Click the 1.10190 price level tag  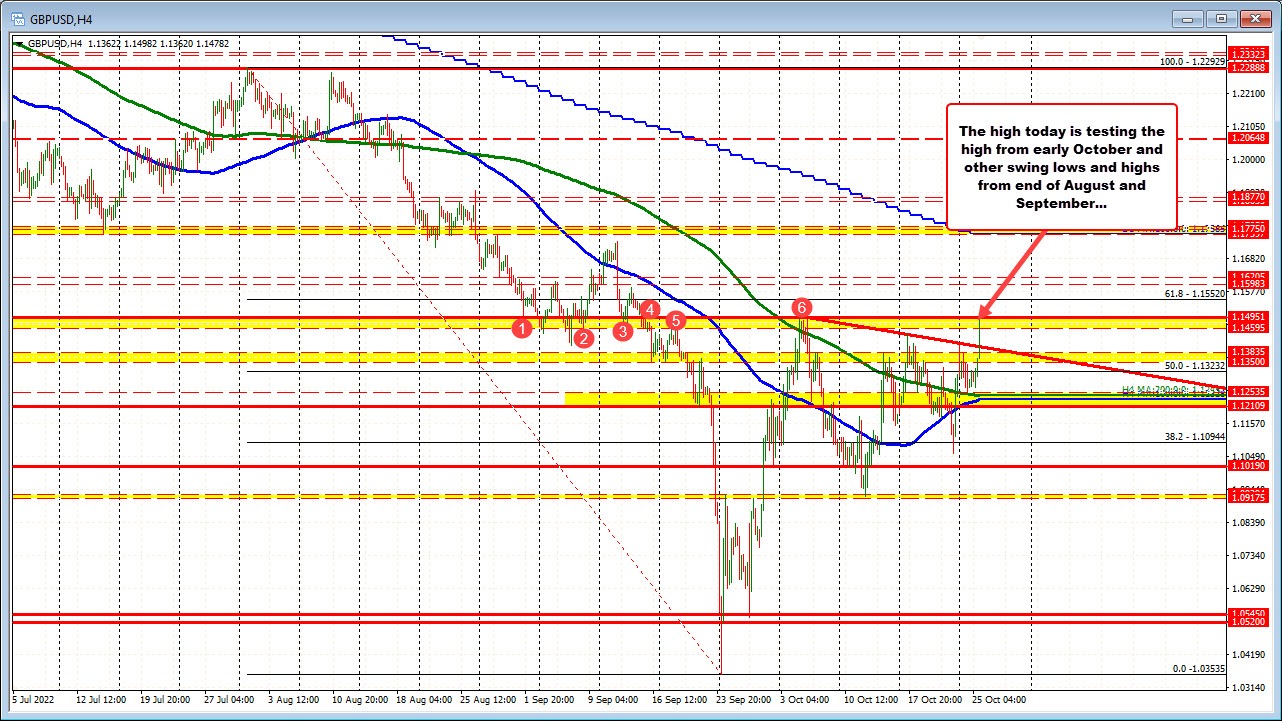click(1248, 466)
